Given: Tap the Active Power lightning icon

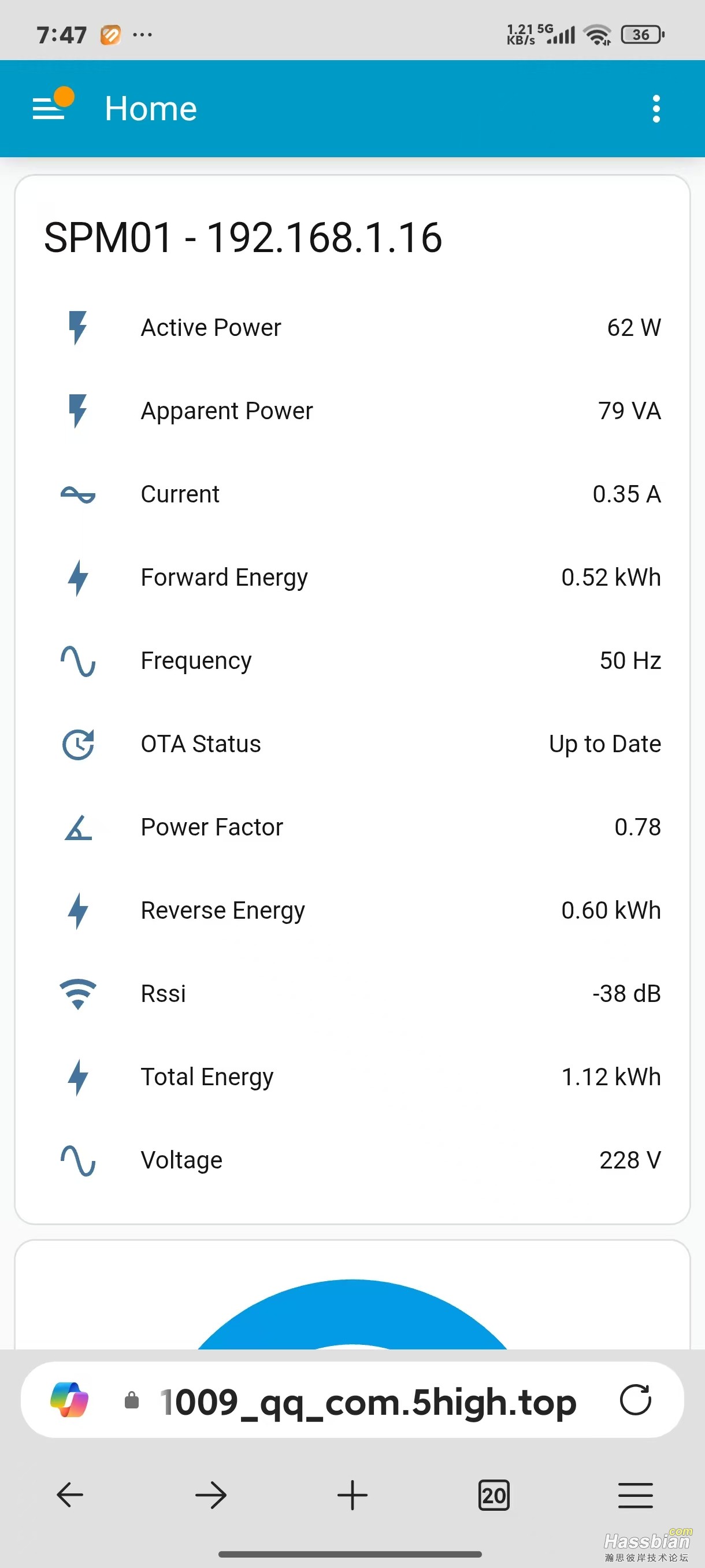Looking at the screenshot, I should pos(78,327).
